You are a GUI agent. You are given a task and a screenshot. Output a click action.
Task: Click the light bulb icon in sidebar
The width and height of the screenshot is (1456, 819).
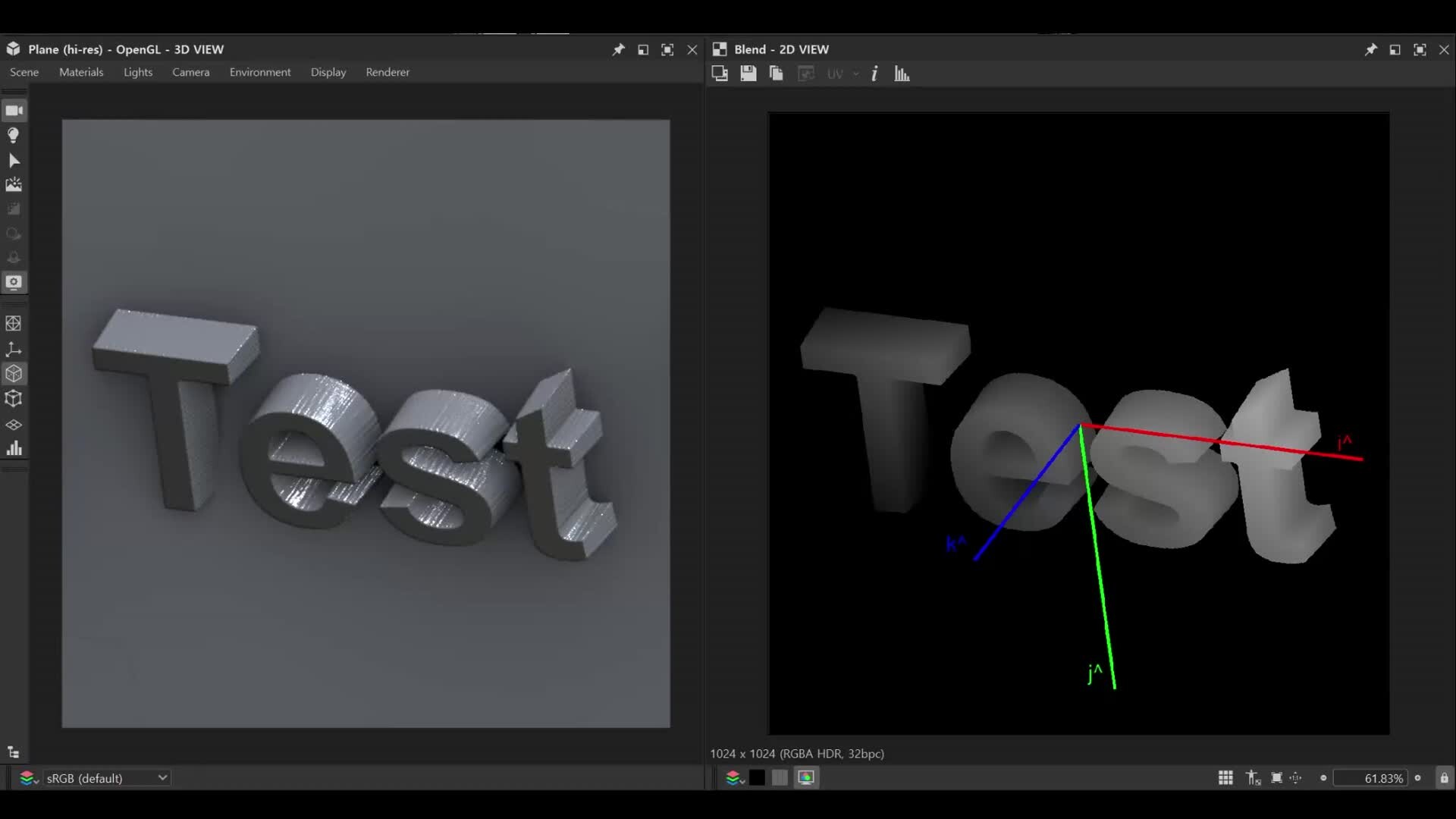(x=14, y=136)
